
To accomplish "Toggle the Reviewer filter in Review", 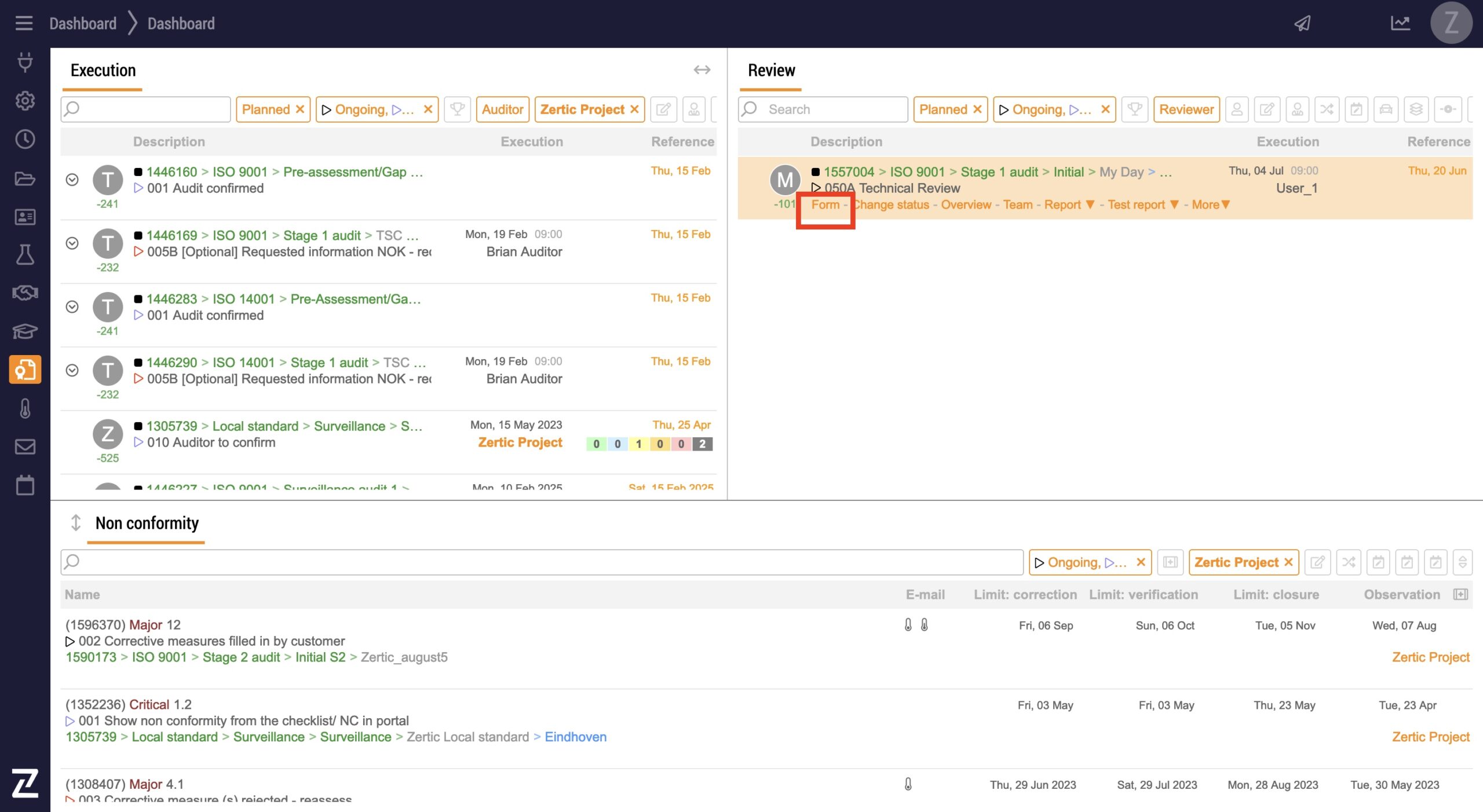I will click(x=1186, y=109).
